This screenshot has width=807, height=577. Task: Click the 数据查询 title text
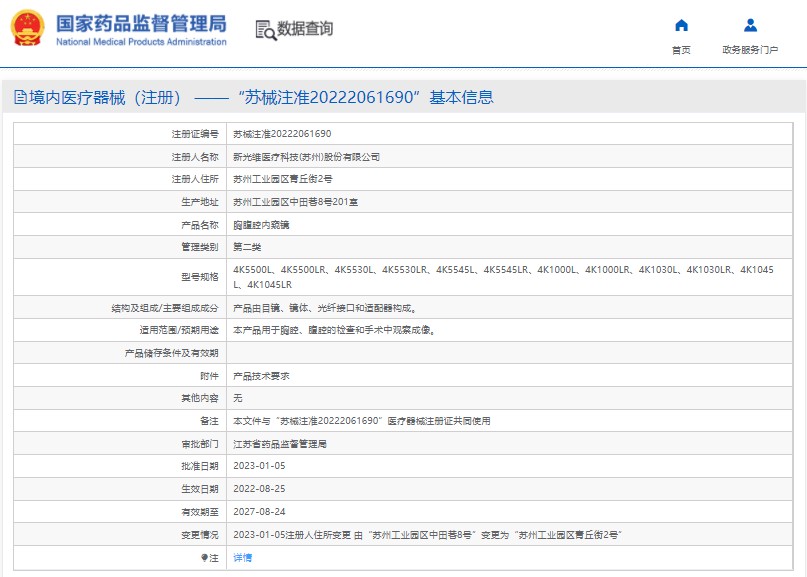[x=306, y=29]
